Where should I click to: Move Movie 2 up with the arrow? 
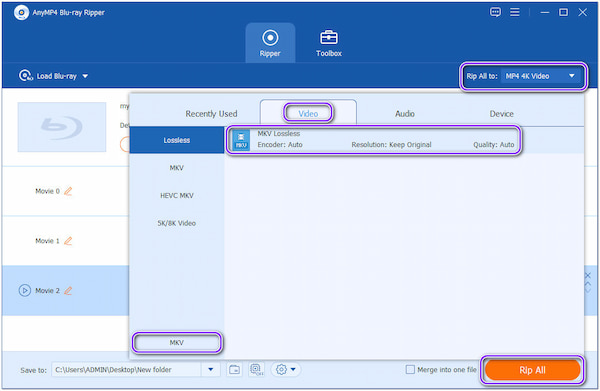pos(588,283)
